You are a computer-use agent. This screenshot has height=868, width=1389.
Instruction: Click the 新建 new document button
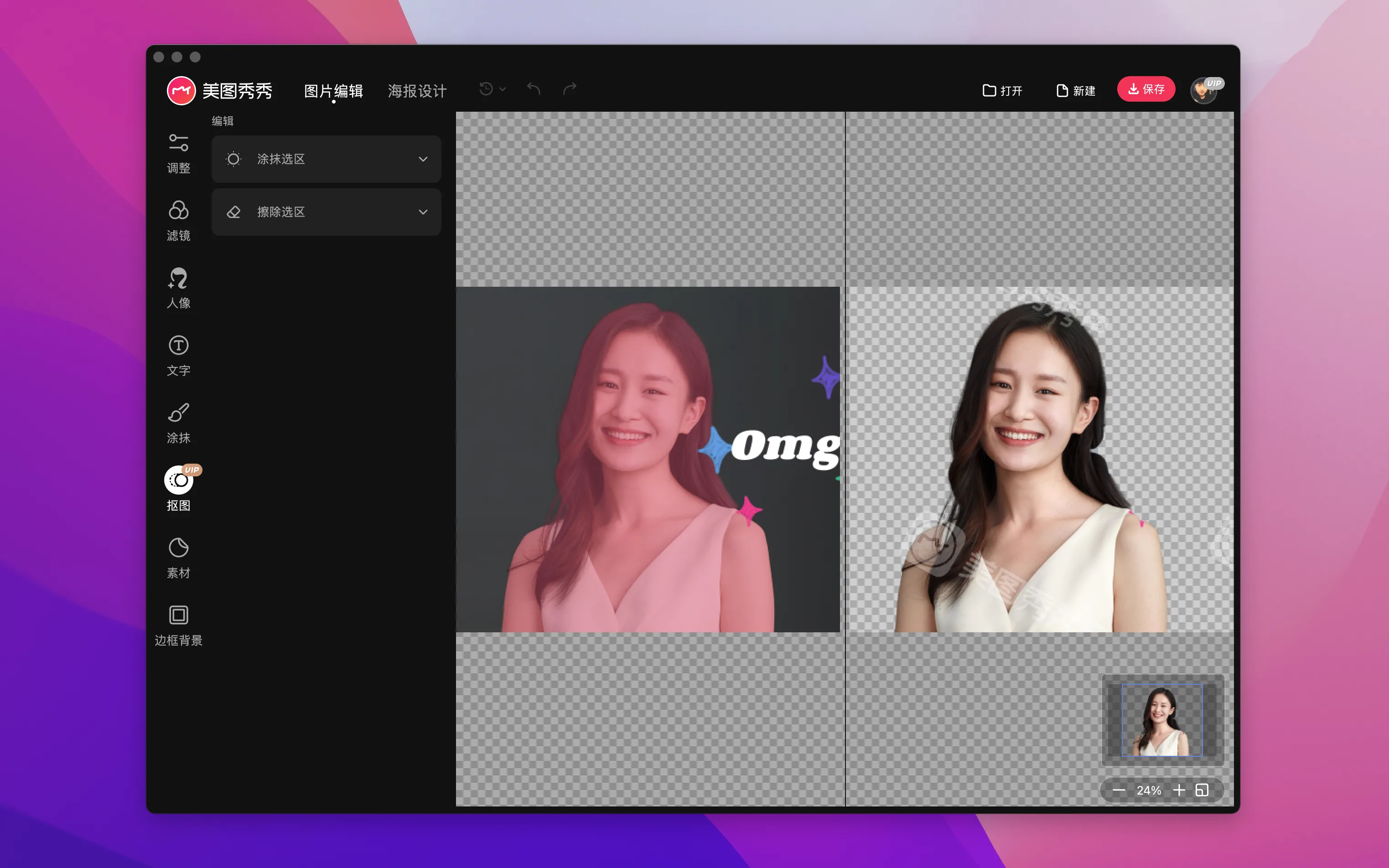click(x=1075, y=91)
